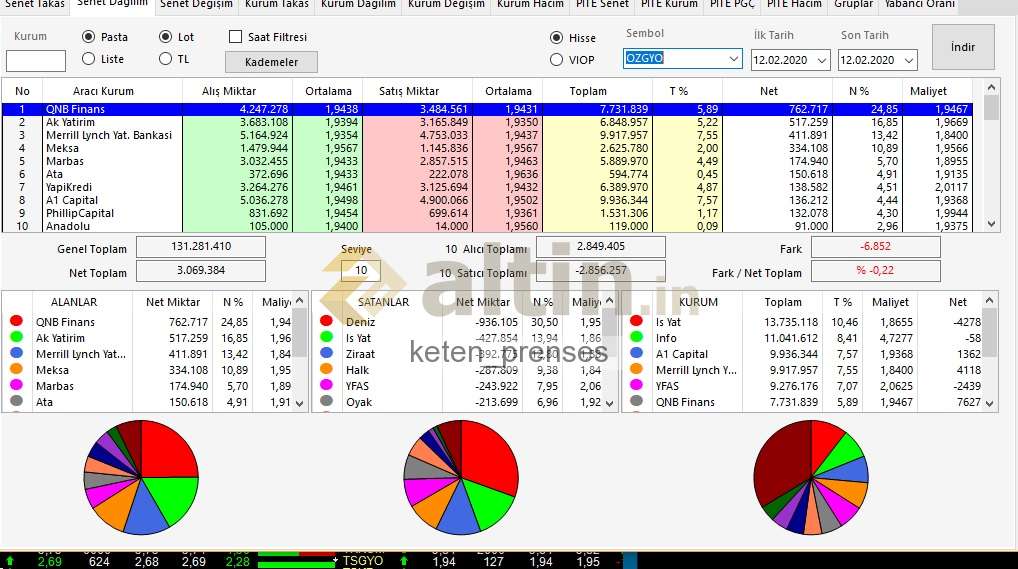Click the blue dot beside Merrill Lynch in ALANLAR
Screen dimensions: 1018x569
coord(17,353)
